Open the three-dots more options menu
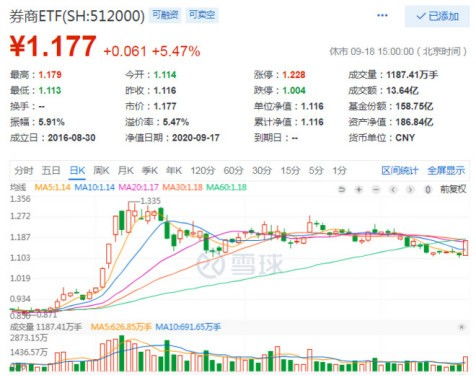The height and width of the screenshot is (376, 476). point(382,15)
